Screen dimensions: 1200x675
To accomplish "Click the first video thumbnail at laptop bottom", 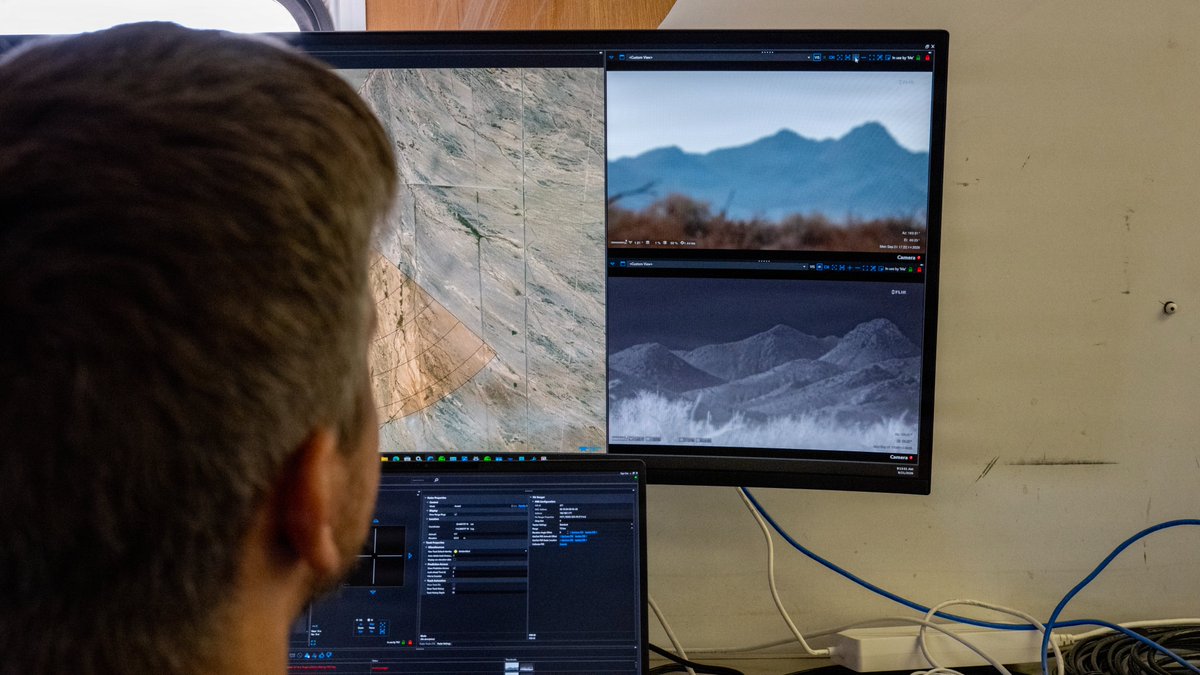I will 511,666.
